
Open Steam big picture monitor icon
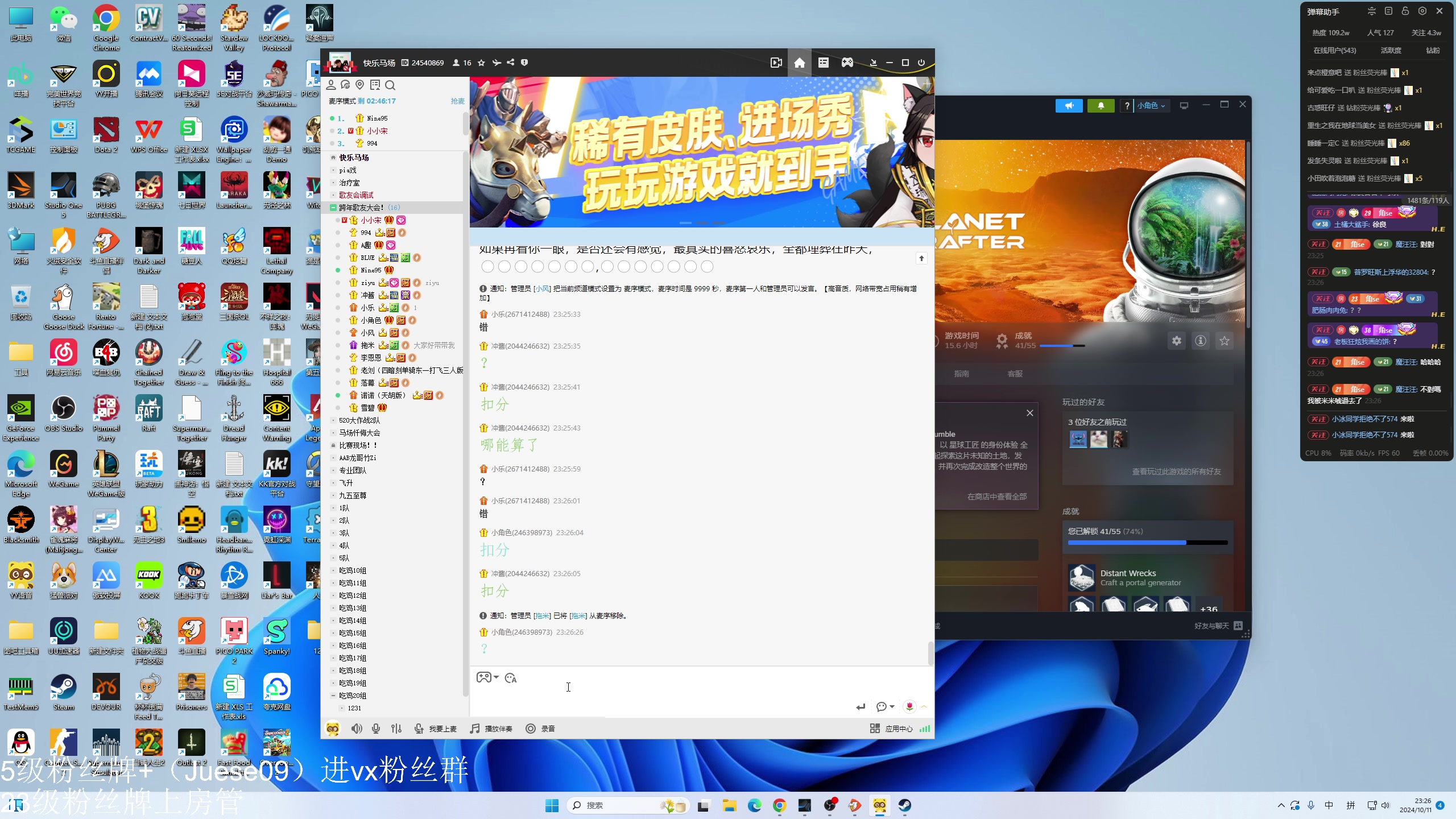(x=1184, y=106)
